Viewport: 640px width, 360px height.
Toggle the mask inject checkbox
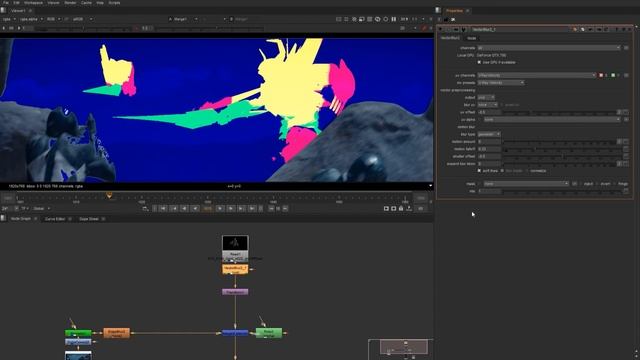point(581,184)
